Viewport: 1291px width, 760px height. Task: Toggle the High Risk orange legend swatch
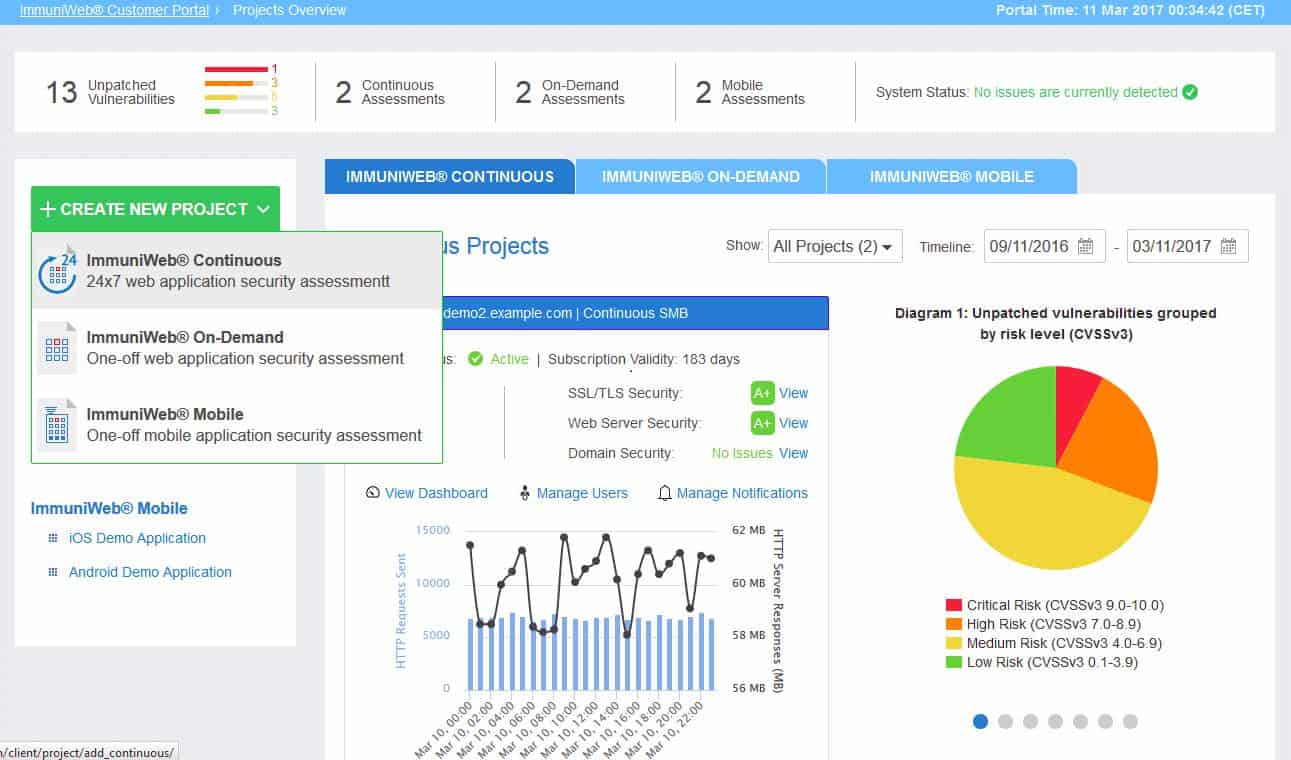pyautogui.click(x=954, y=624)
